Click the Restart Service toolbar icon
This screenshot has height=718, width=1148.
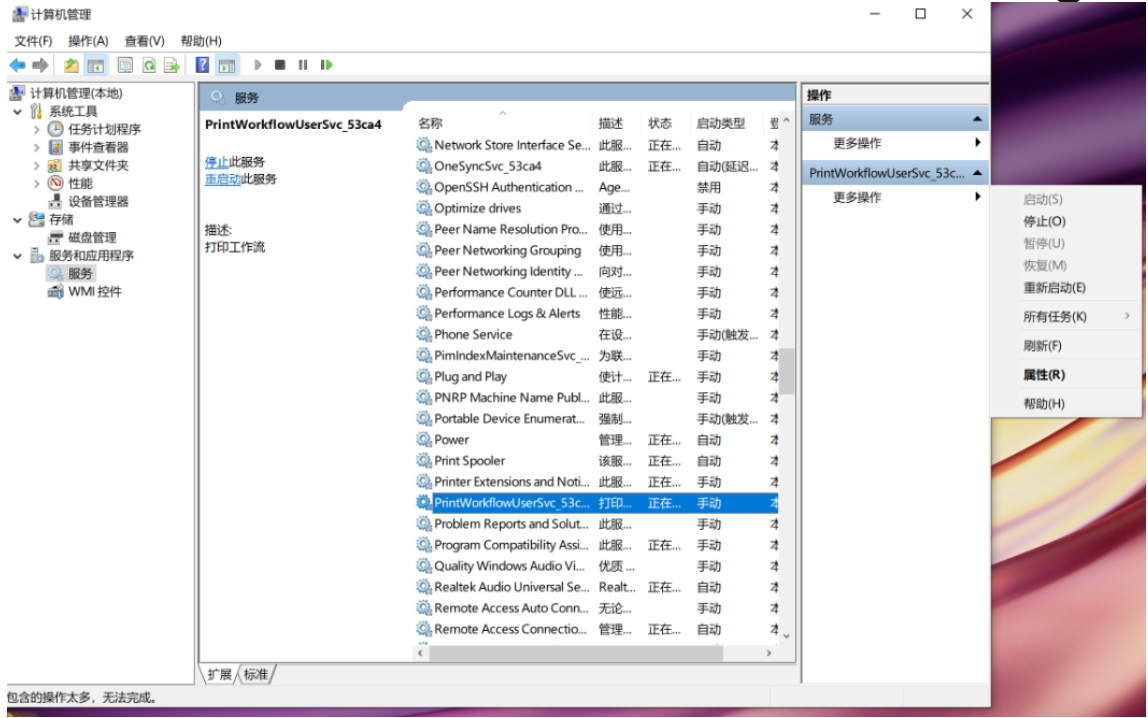coord(326,65)
